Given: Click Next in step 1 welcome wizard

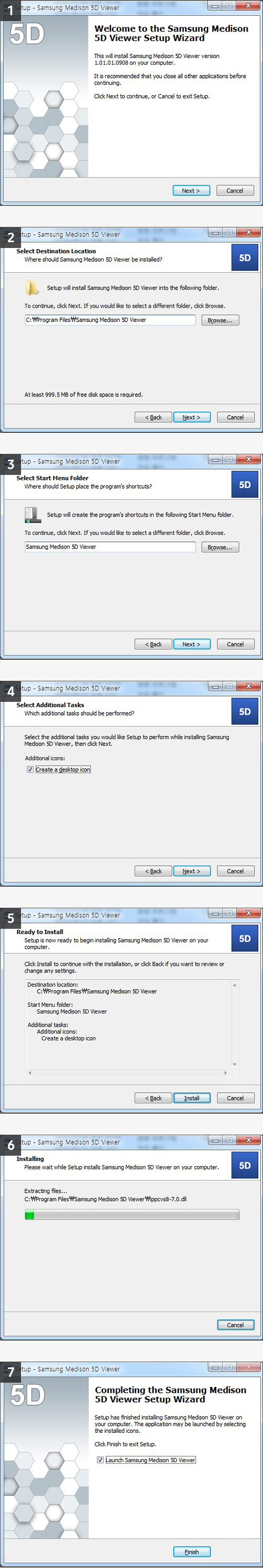Looking at the screenshot, I should [191, 191].
